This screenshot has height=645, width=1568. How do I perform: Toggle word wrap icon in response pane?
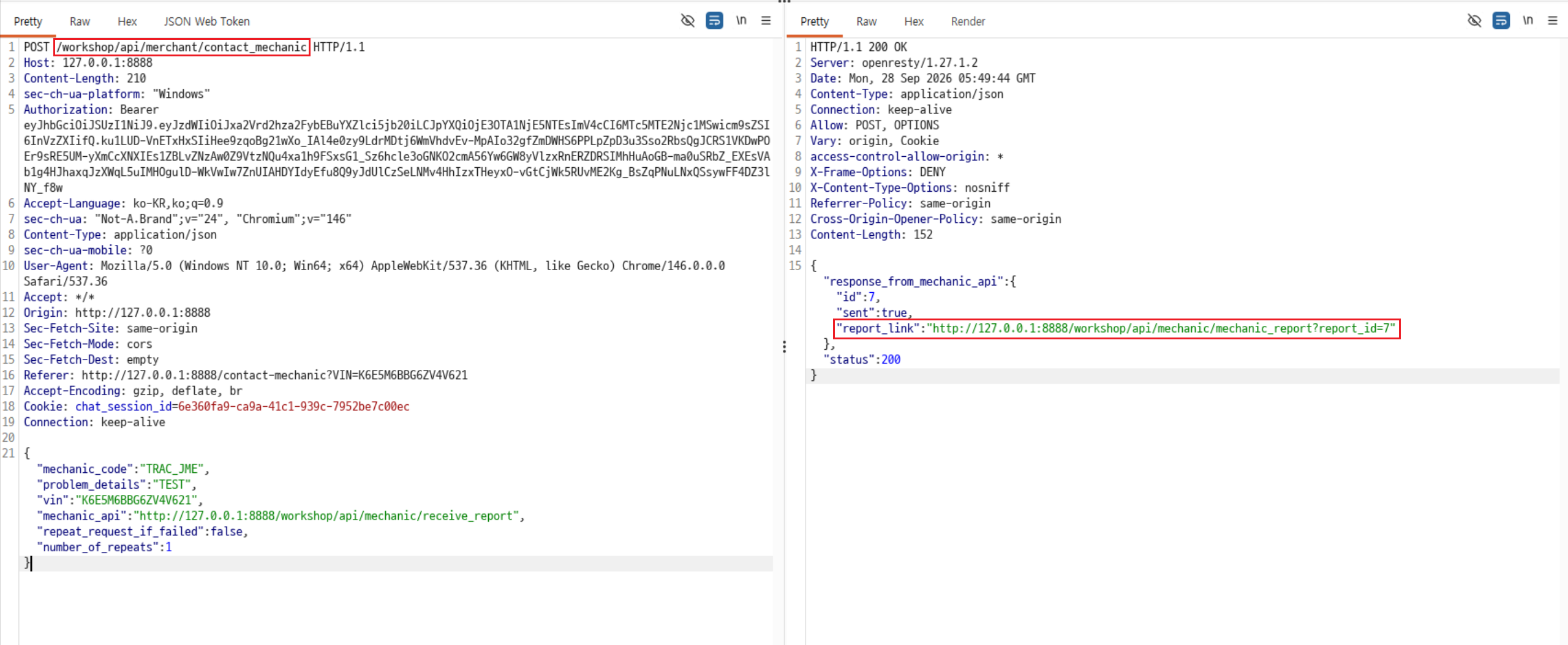coord(1501,21)
